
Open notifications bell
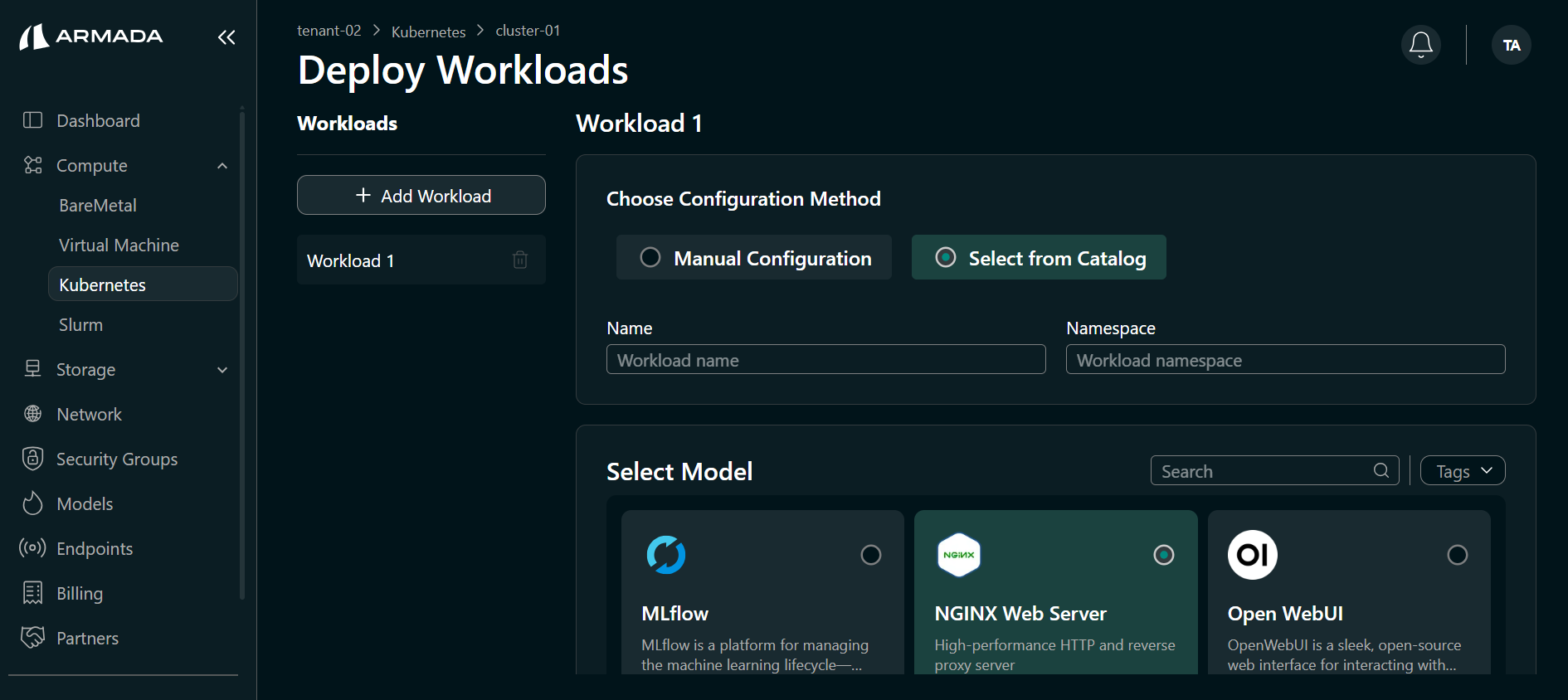tap(1421, 45)
